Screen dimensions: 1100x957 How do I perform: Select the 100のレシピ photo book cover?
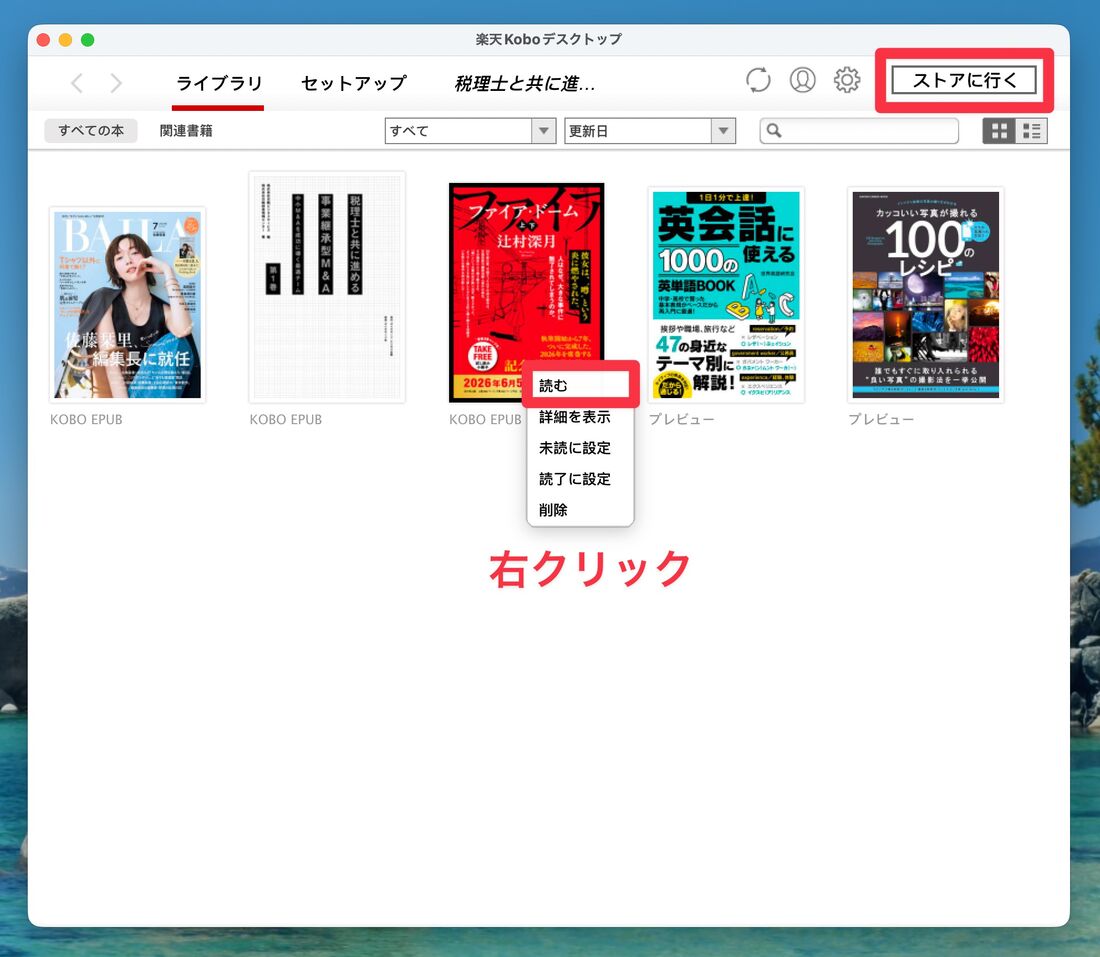coord(926,295)
